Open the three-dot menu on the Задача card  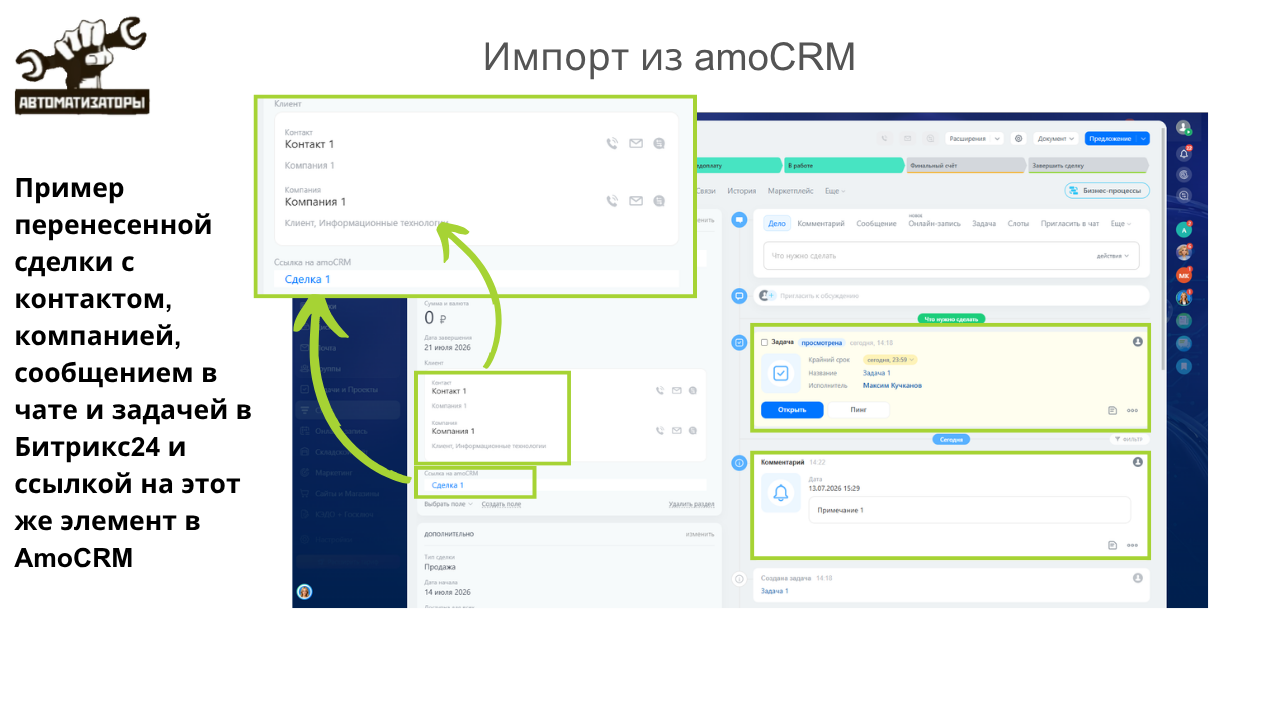point(1132,410)
